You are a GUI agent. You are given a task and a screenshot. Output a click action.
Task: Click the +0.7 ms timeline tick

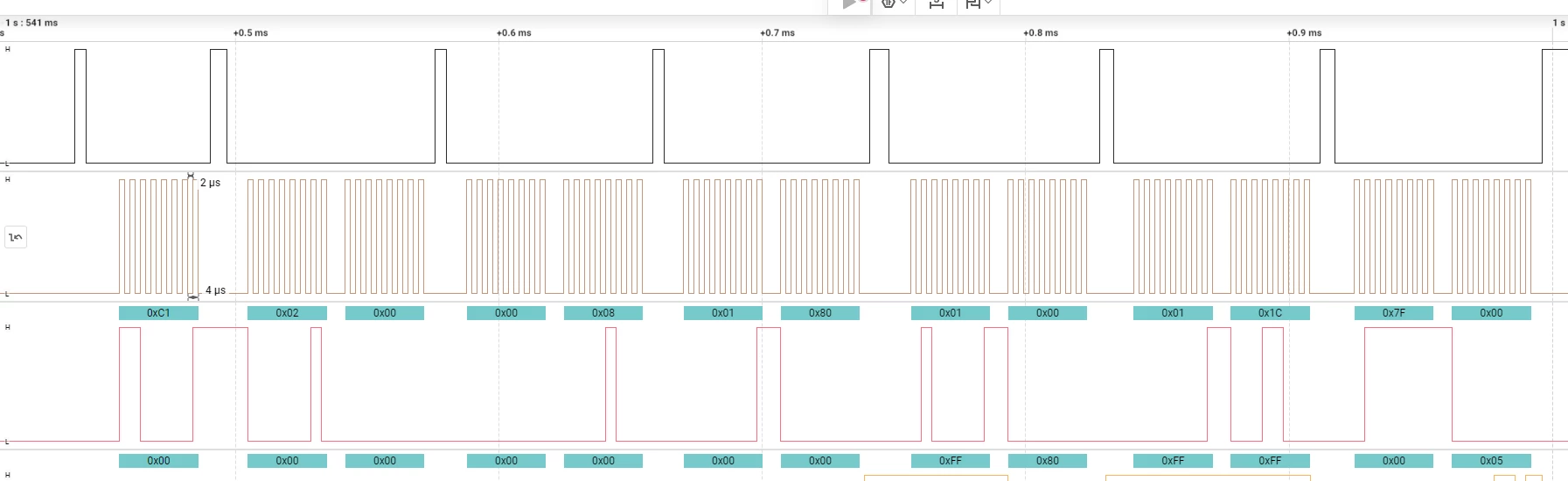click(x=777, y=33)
